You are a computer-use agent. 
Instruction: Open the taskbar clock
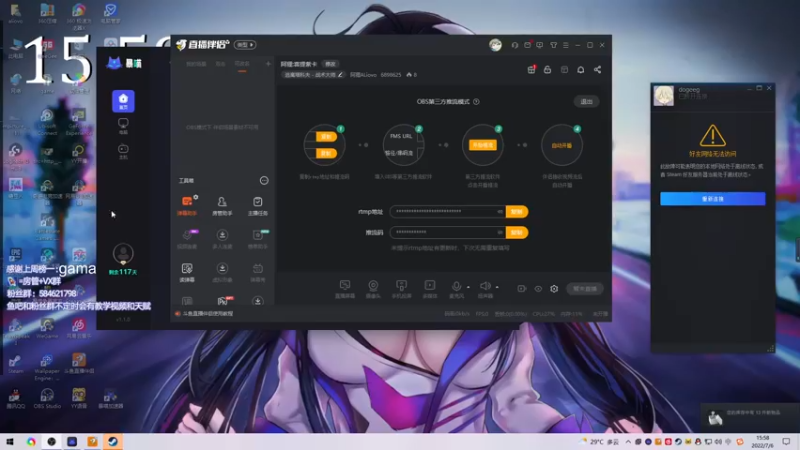762,442
